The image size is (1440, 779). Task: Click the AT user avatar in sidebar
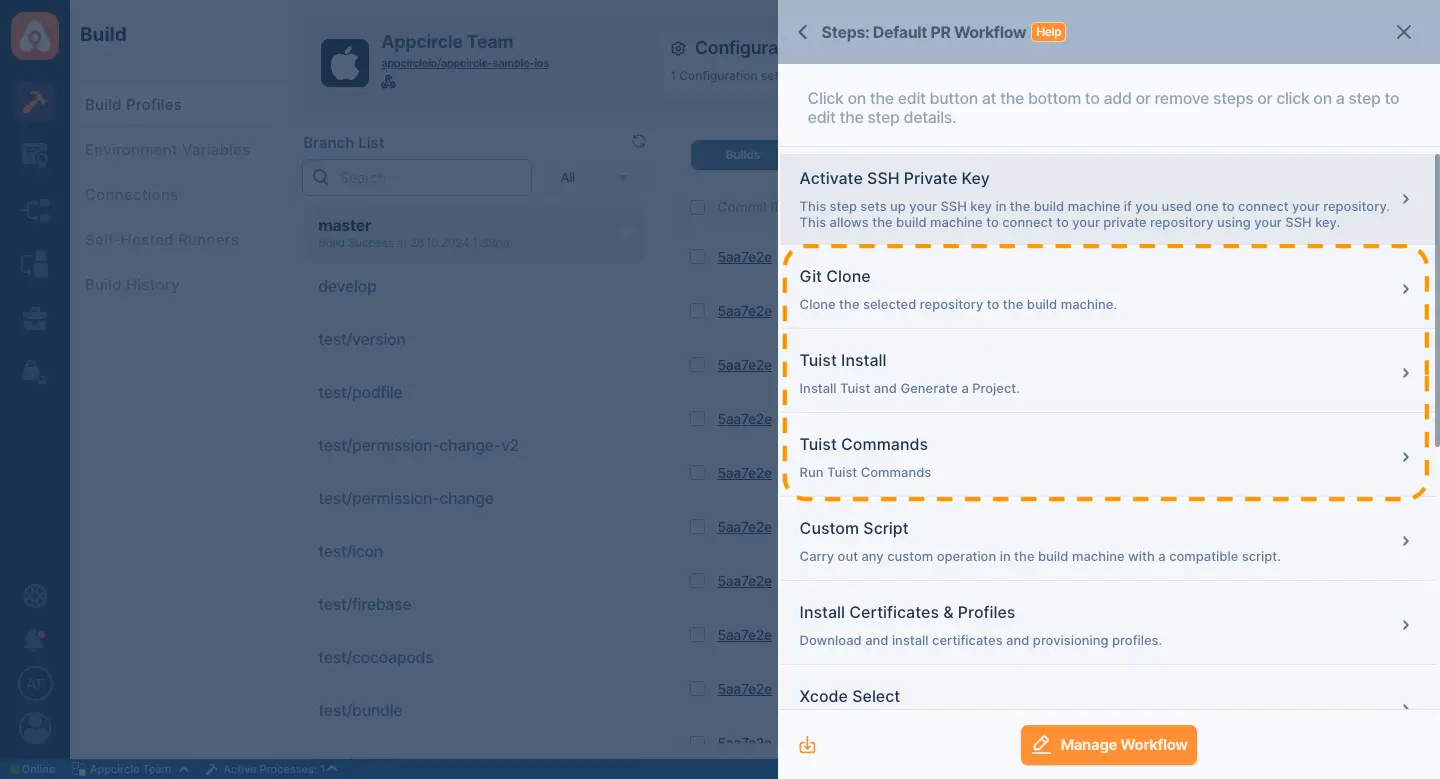click(35, 684)
